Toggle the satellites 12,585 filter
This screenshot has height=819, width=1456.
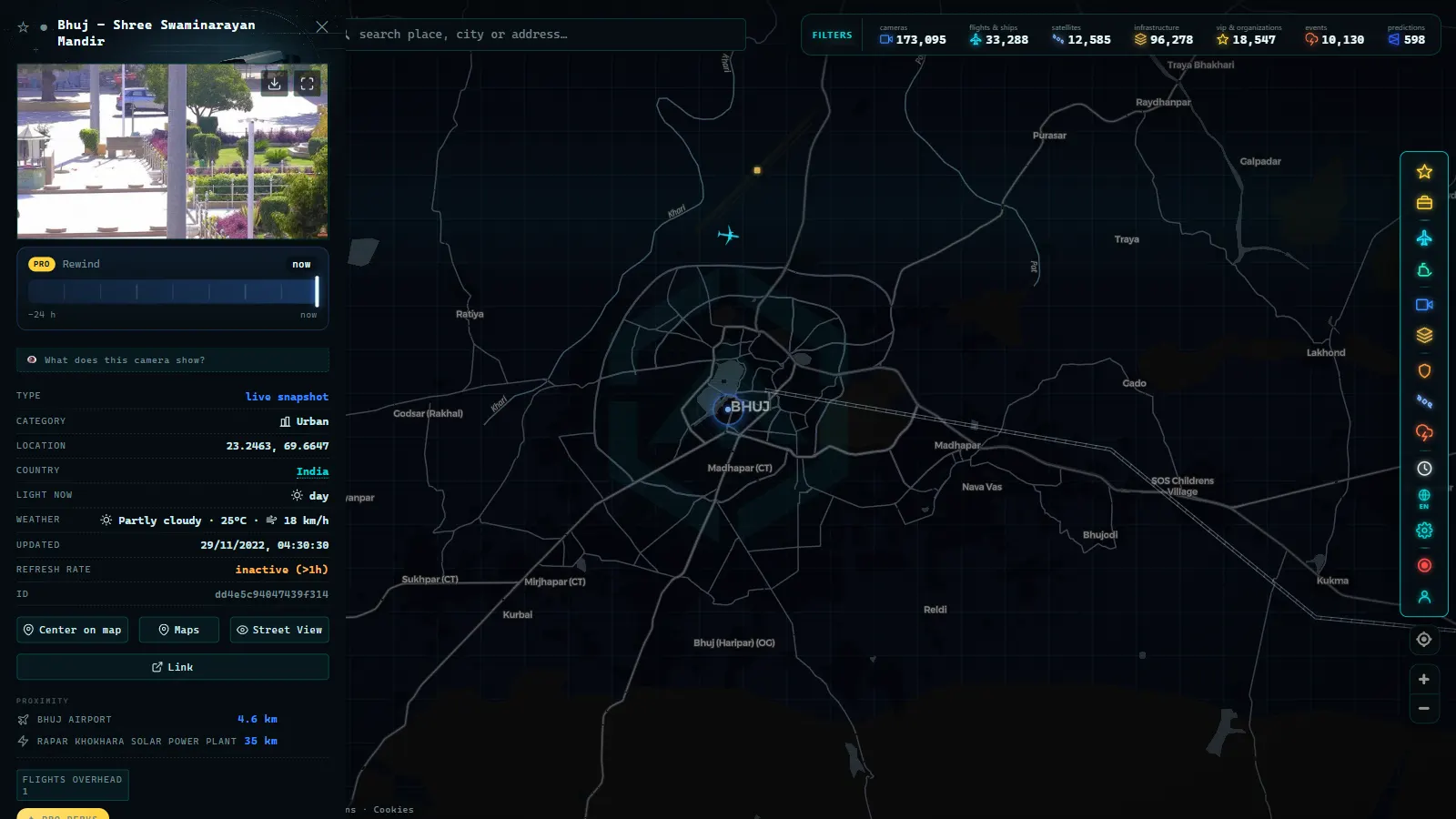point(1081,35)
